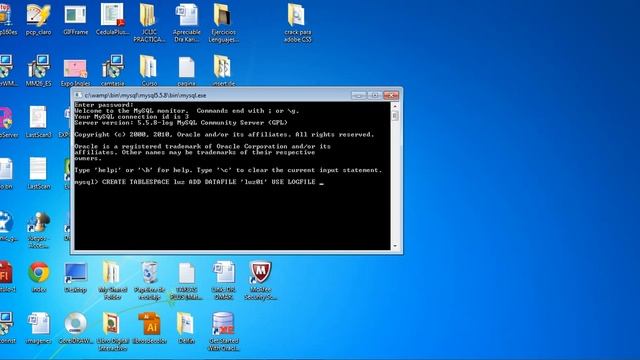Click the 'Copyright (c) 2000, 2010' line

[x=224, y=134]
